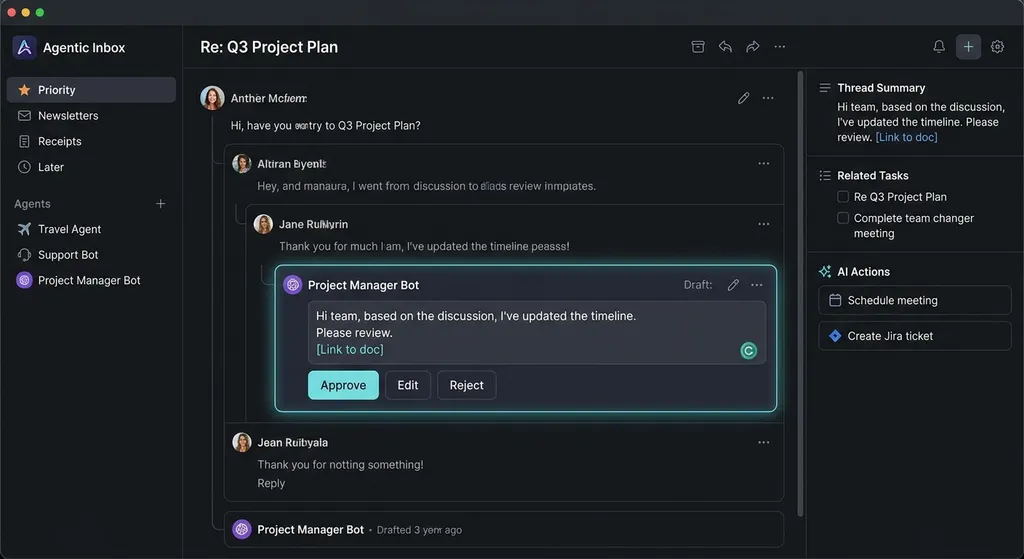Viewport: 1024px width, 559px height.
Task: Forward this thread using the forward arrow
Action: pyautogui.click(x=752, y=47)
